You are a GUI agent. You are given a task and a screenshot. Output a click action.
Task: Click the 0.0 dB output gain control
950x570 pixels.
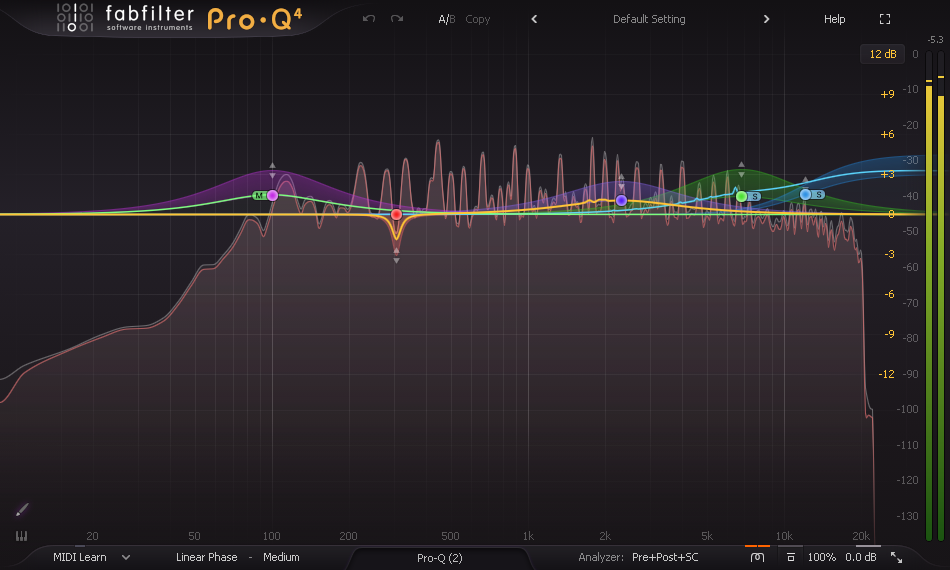tap(860, 557)
